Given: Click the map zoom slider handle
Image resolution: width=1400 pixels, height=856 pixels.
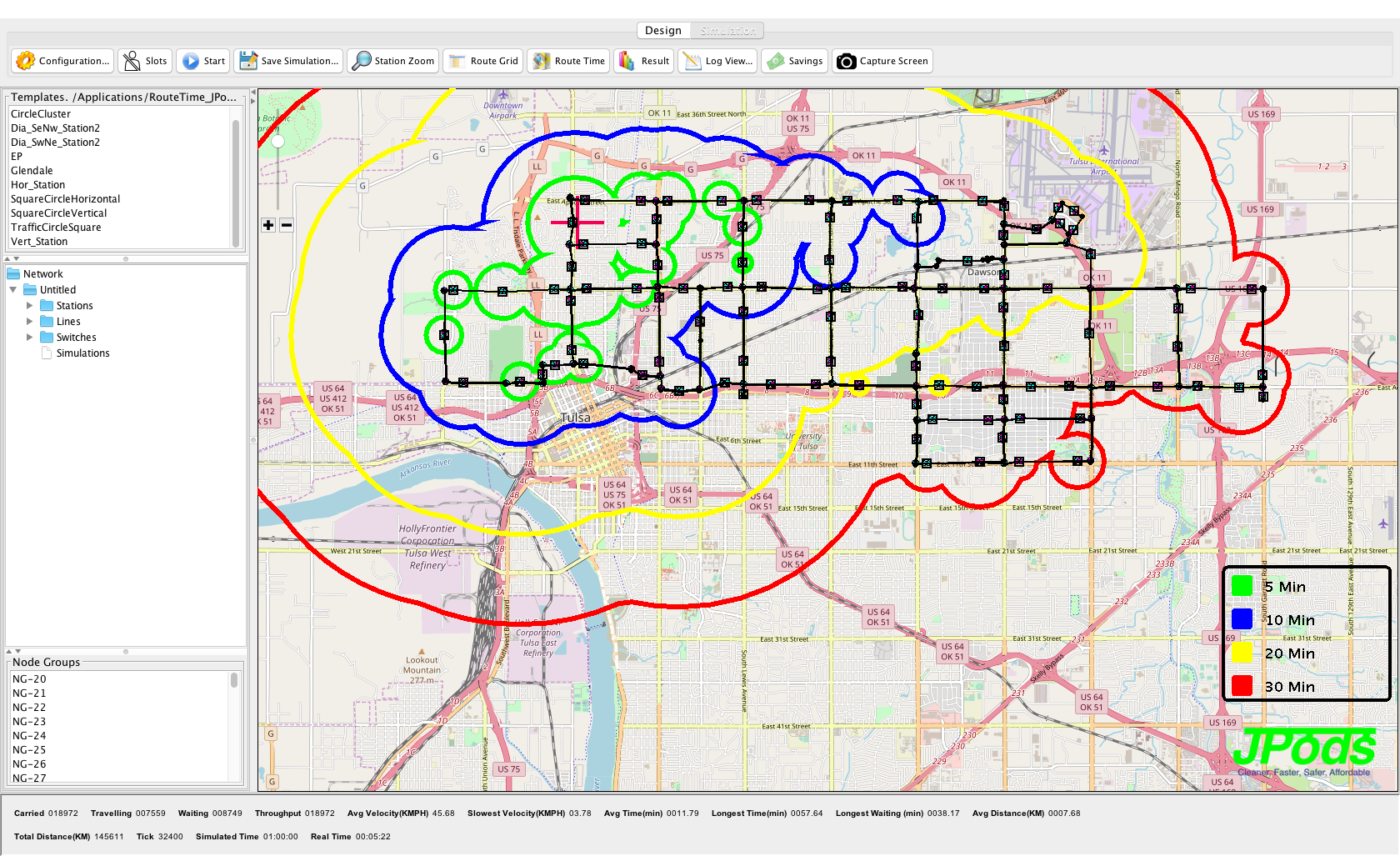Looking at the screenshot, I should [x=277, y=142].
